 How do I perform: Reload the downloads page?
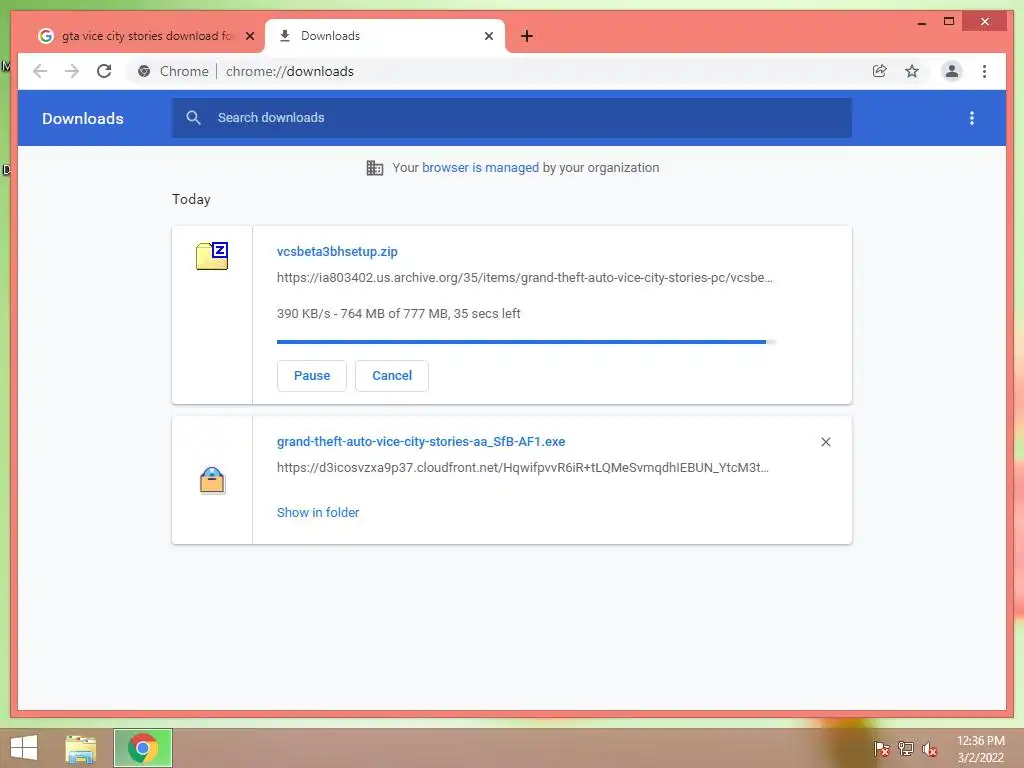[104, 71]
